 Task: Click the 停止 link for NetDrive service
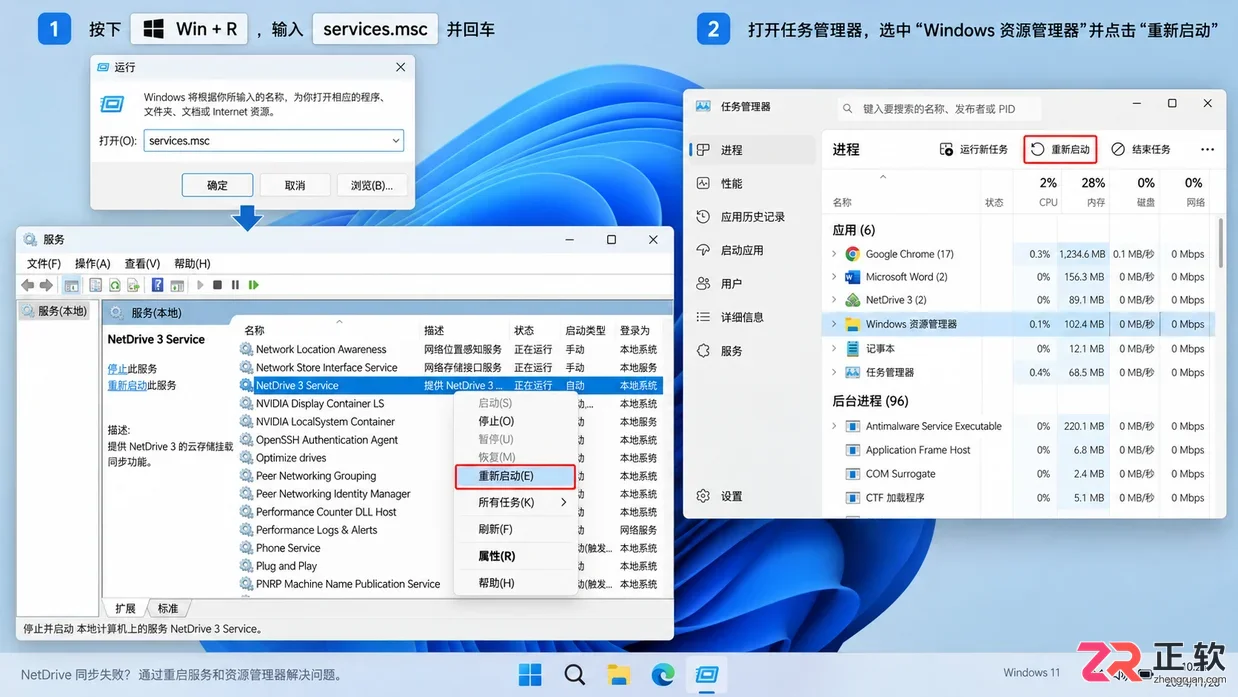coord(117,369)
